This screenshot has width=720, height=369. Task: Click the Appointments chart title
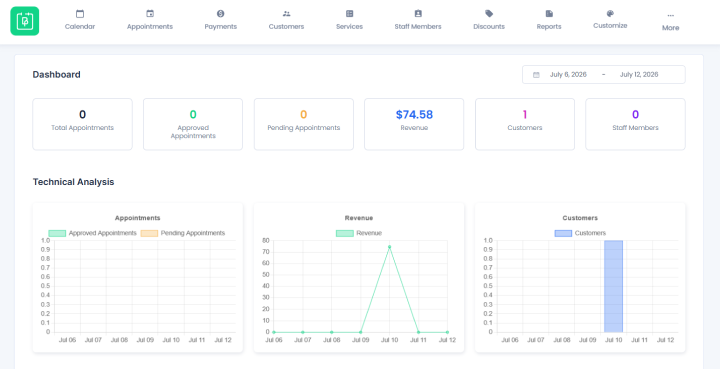point(138,218)
